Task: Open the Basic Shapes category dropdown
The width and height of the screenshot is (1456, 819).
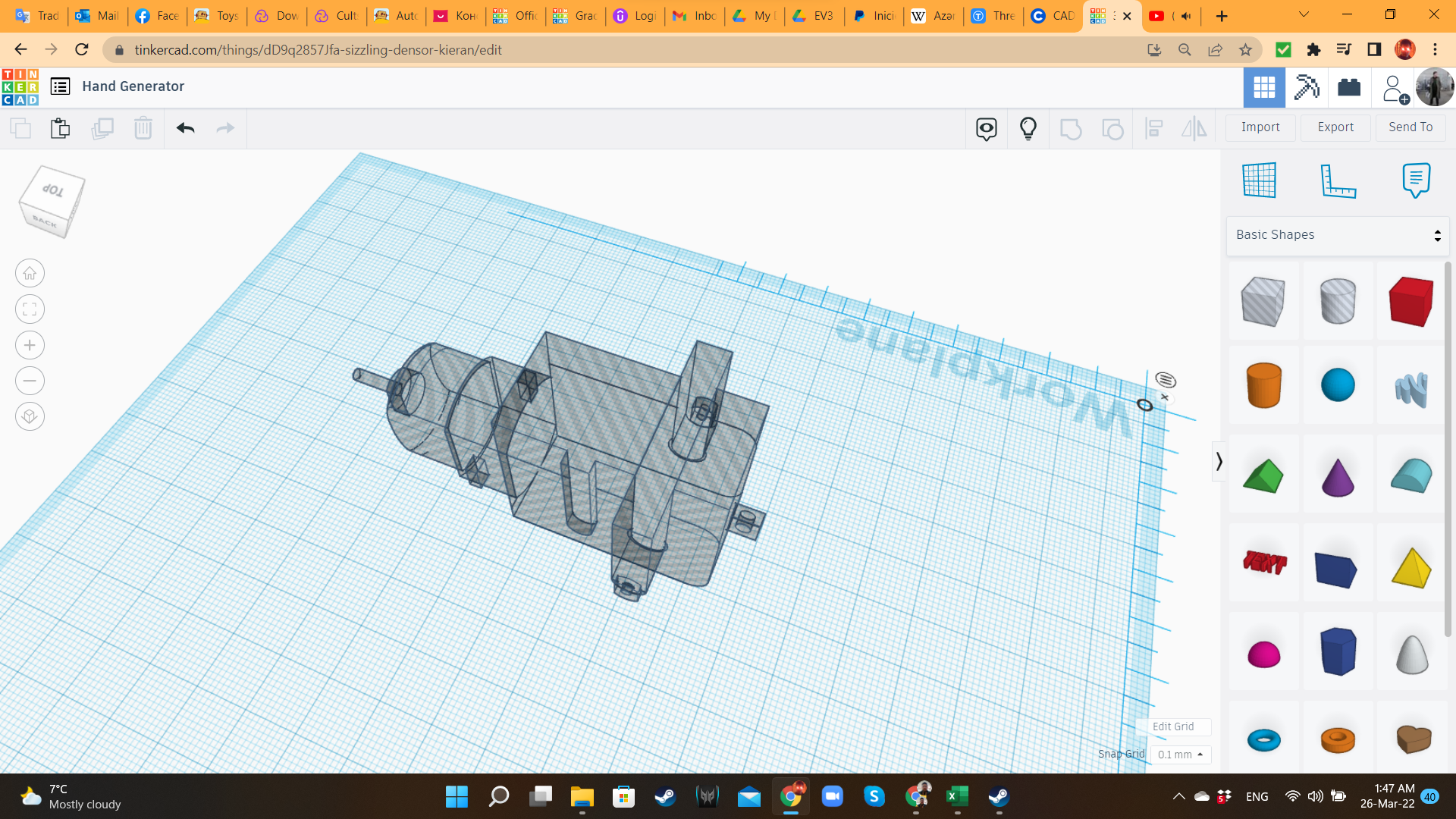Action: point(1338,235)
